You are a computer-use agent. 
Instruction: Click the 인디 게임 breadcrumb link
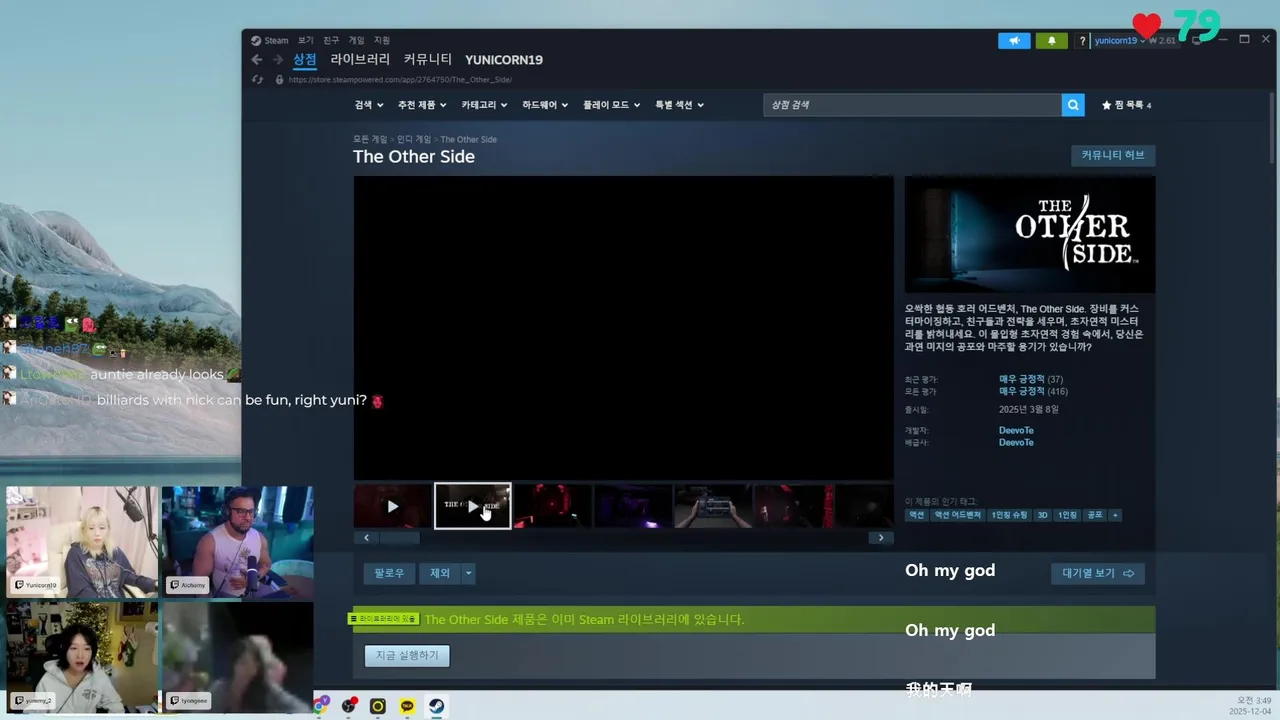(x=414, y=139)
